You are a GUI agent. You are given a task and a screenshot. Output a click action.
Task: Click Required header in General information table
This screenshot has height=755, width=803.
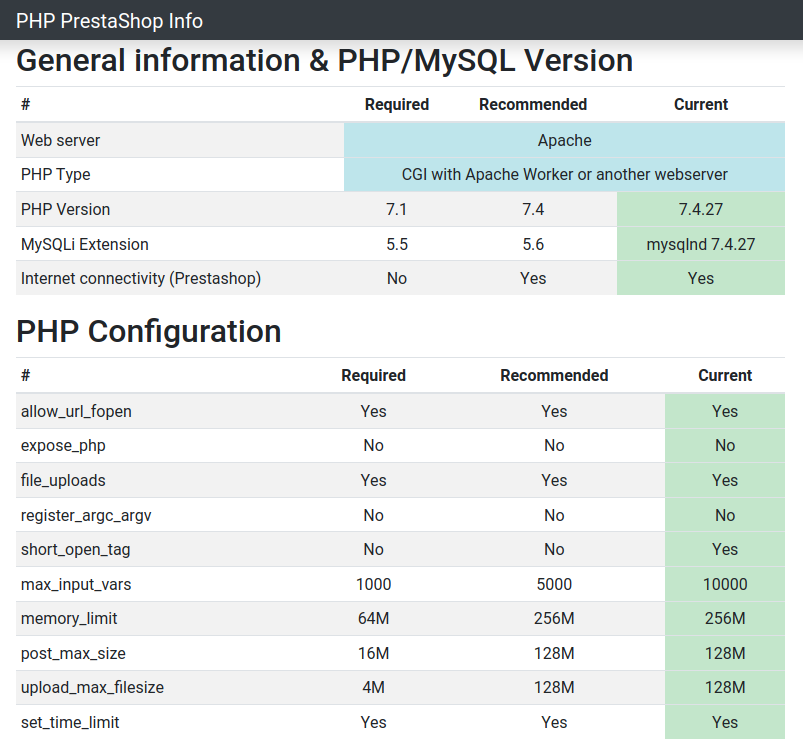(397, 104)
